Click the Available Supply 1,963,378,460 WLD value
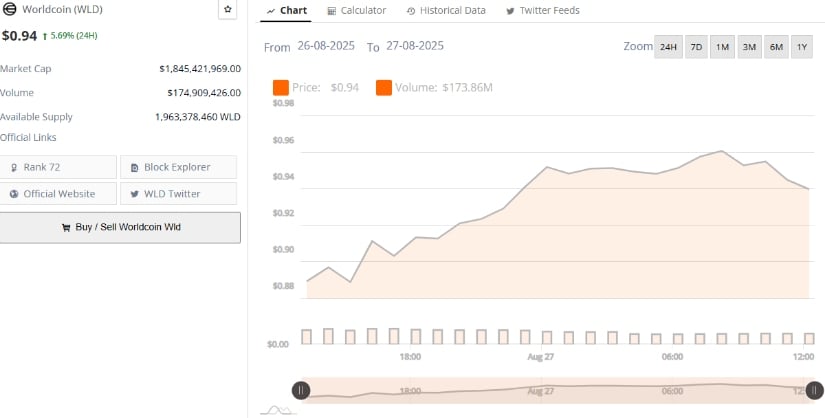 (x=198, y=117)
